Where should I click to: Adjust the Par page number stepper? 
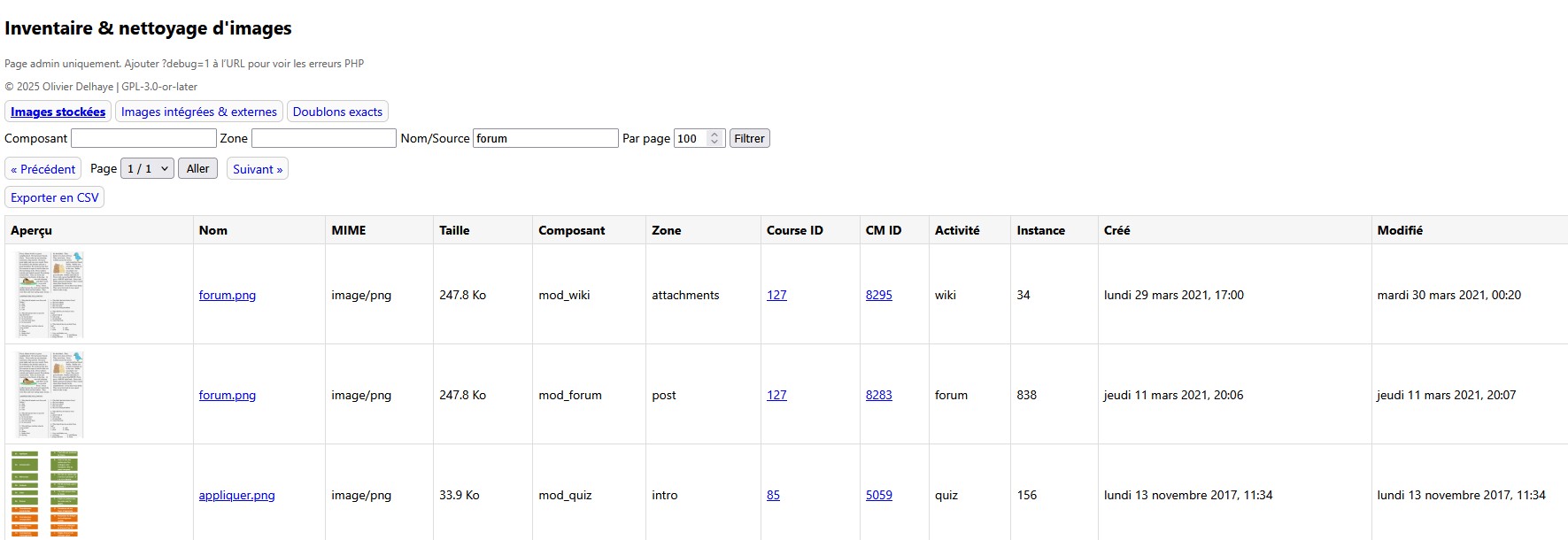pyautogui.click(x=714, y=138)
